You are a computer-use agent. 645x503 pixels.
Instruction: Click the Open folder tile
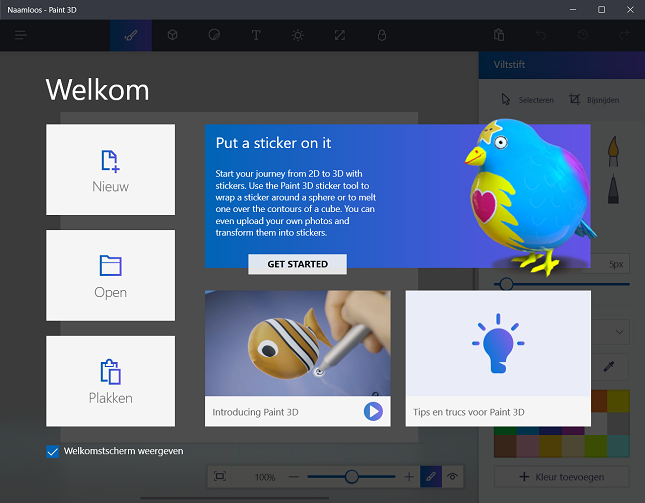pos(110,275)
